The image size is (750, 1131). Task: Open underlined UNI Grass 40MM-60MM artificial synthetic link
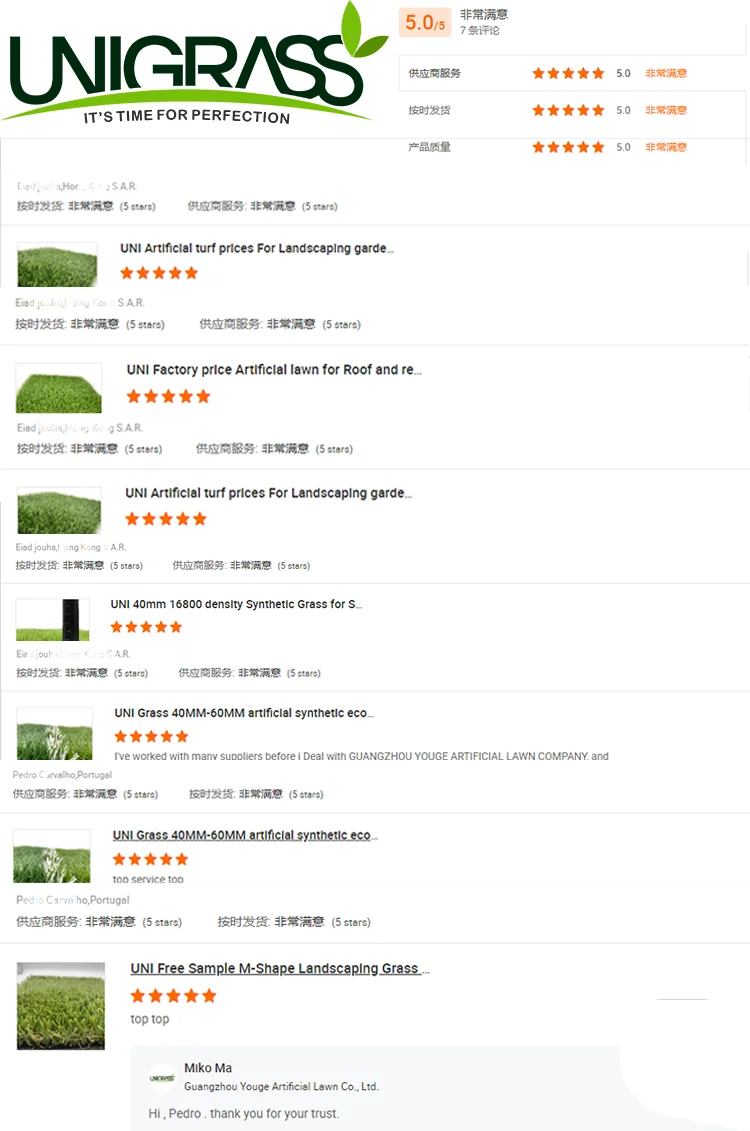coord(245,835)
